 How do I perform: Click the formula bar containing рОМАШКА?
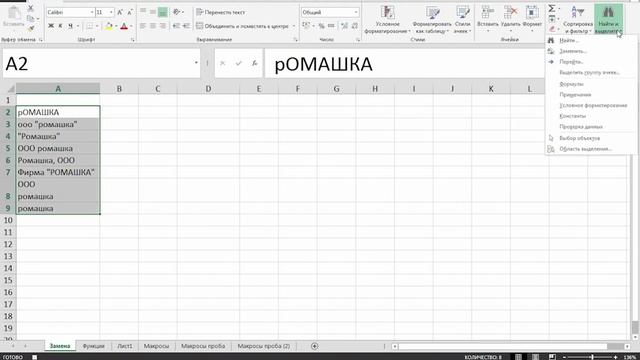click(x=404, y=64)
